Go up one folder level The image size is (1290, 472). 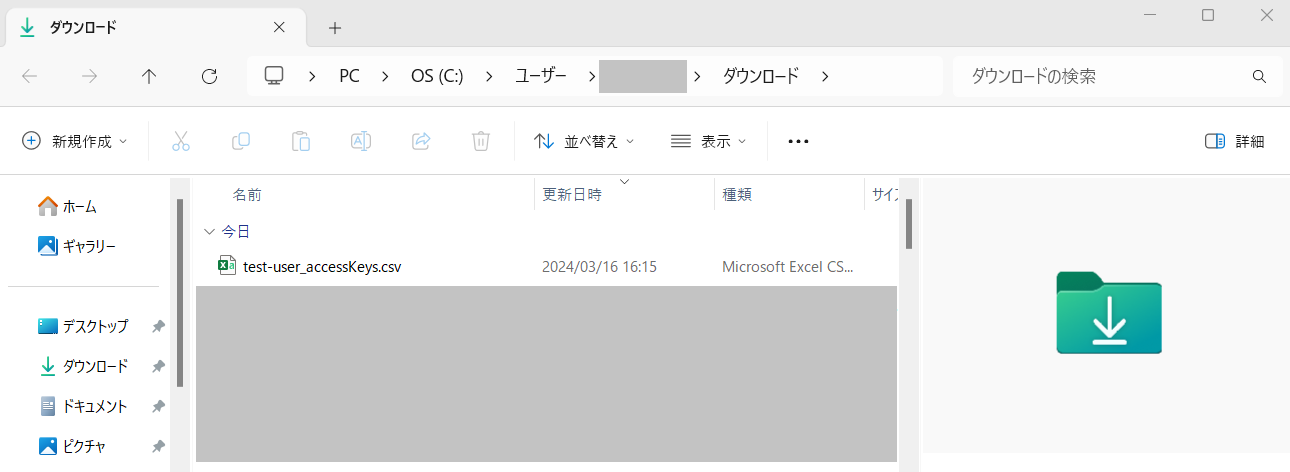tap(149, 76)
